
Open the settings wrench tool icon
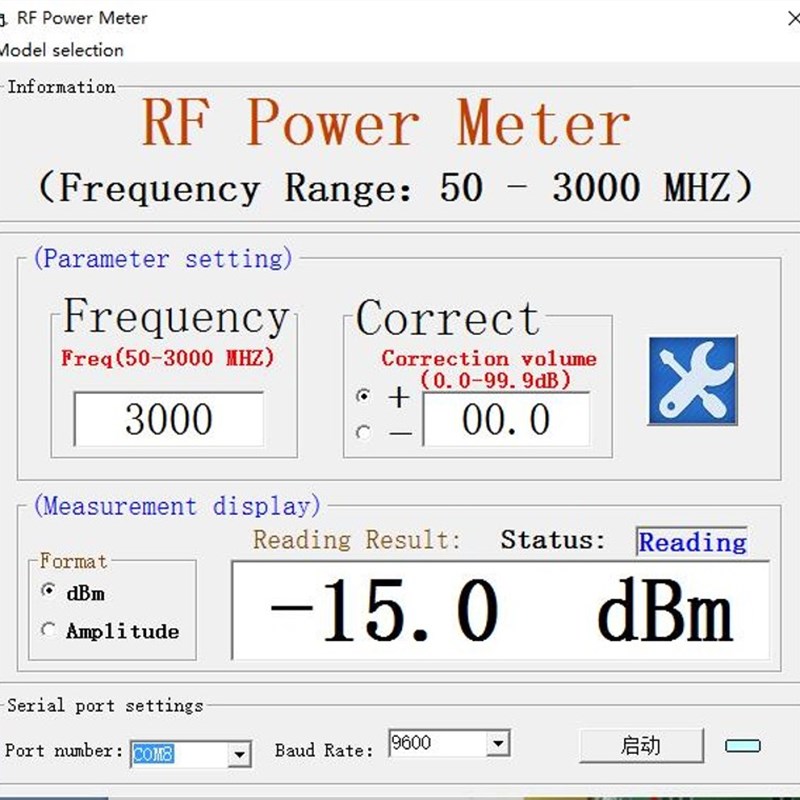pyautogui.click(x=691, y=383)
